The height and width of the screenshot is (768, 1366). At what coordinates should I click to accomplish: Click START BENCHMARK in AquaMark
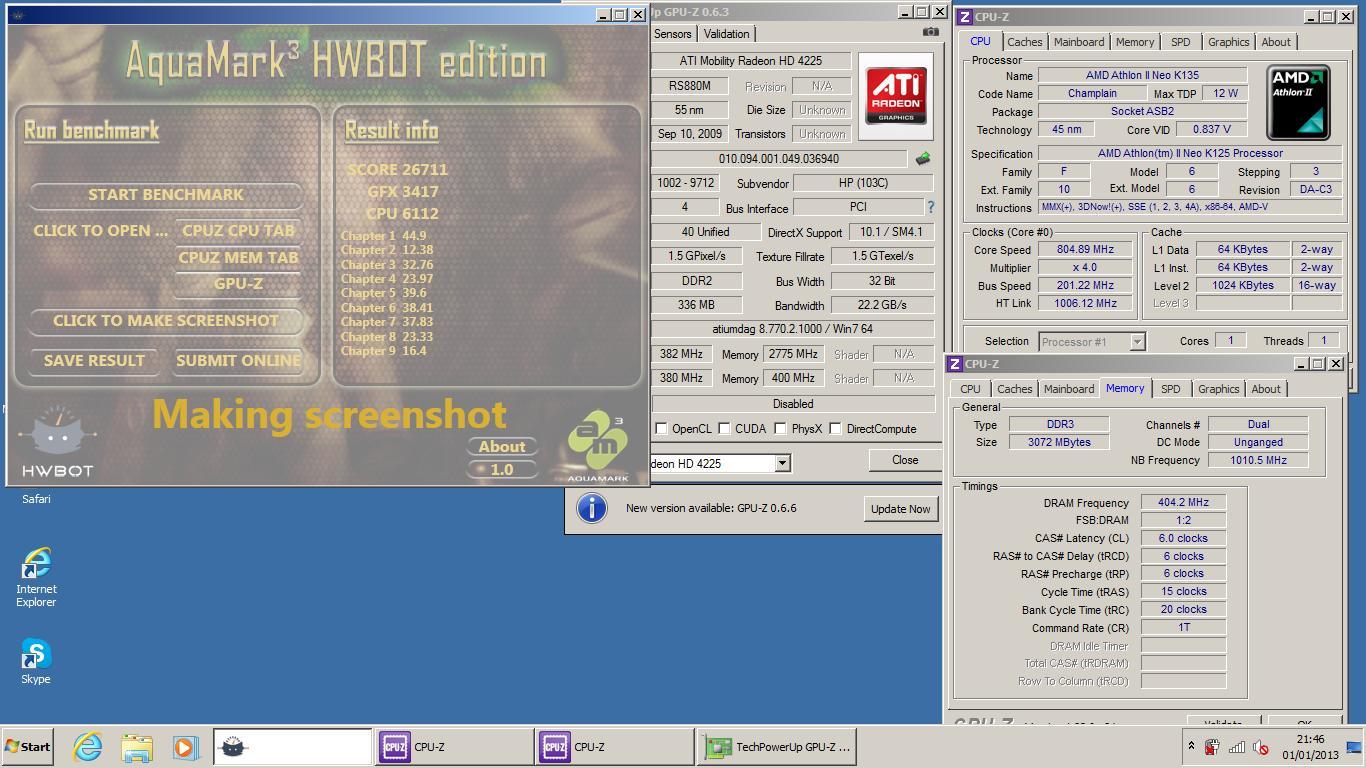tap(166, 195)
